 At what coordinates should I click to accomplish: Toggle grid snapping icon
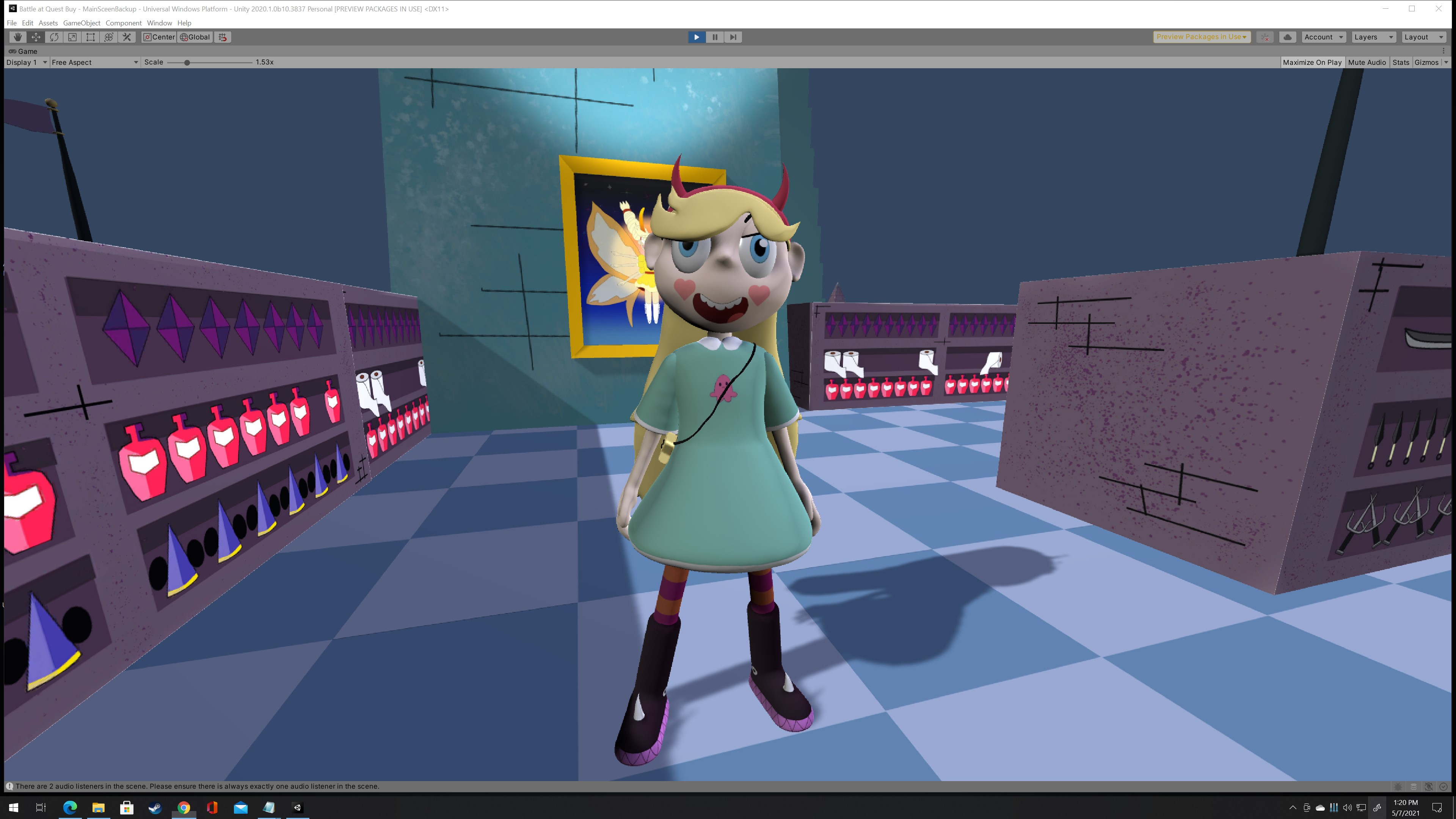point(223,37)
